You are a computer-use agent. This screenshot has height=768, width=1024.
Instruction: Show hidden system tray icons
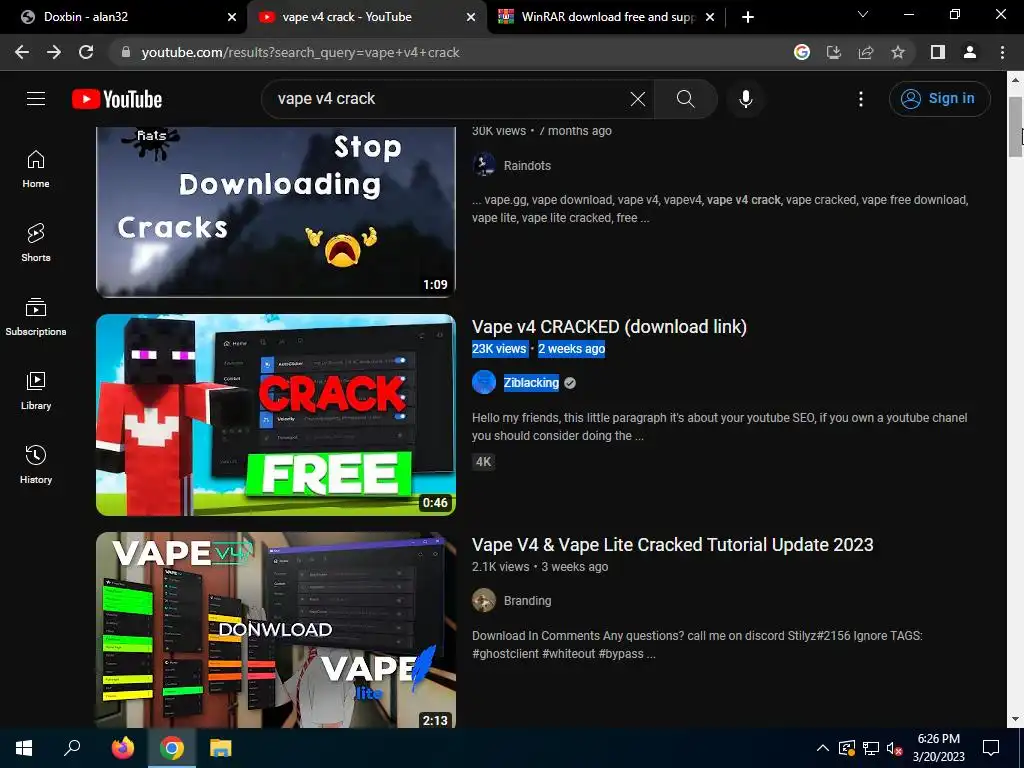pos(823,748)
